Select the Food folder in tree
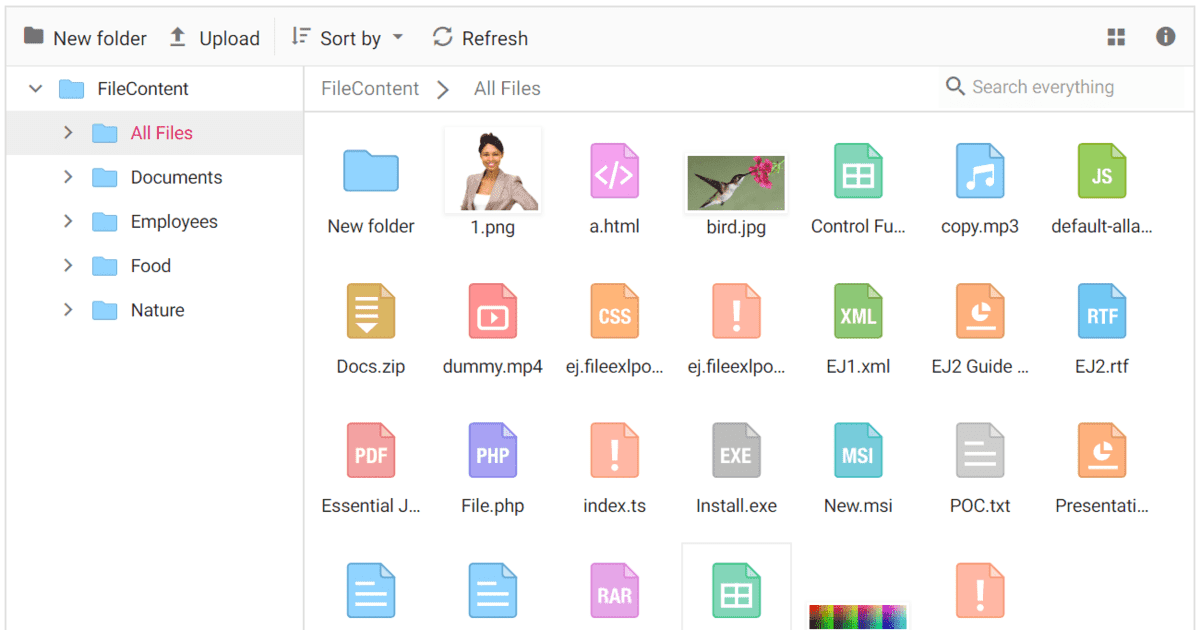Viewport: 1200px width, 630px height. (x=151, y=265)
